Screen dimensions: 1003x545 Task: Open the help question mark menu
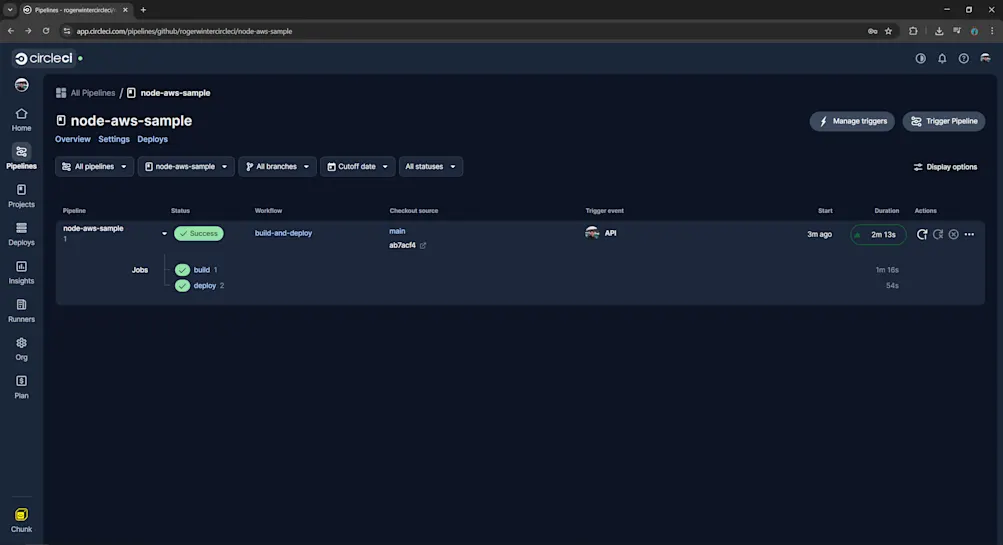tap(963, 58)
